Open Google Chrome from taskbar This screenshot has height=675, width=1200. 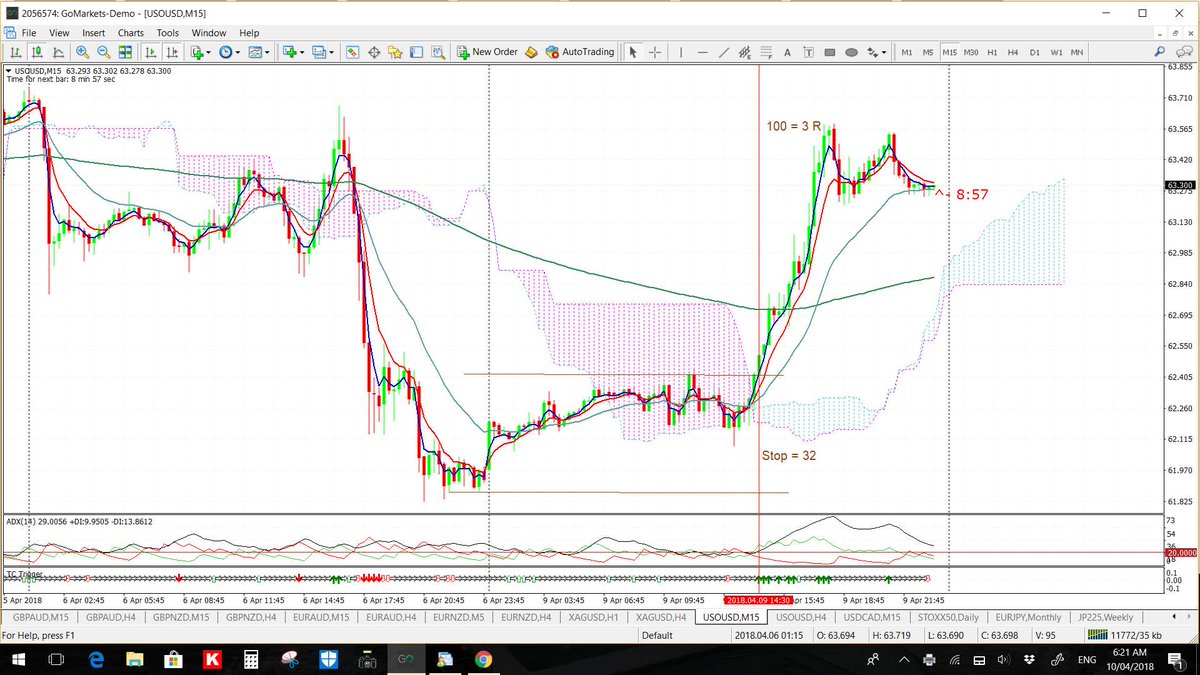[483, 660]
